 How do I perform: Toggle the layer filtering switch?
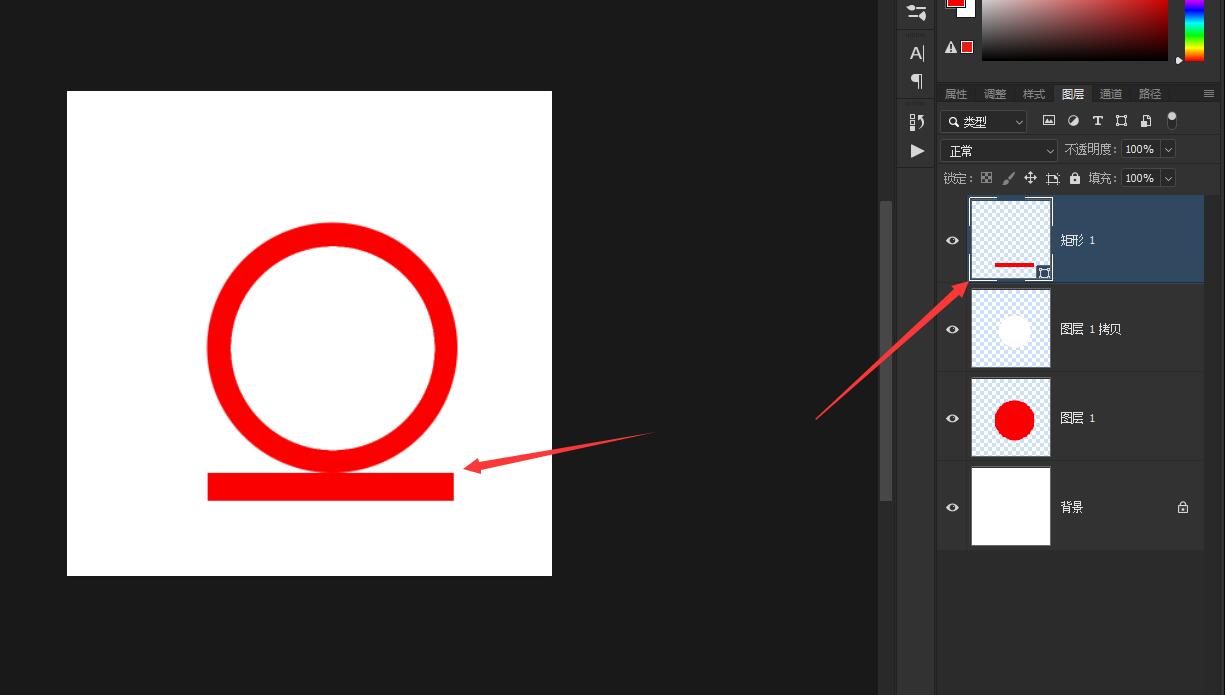click(x=1172, y=121)
